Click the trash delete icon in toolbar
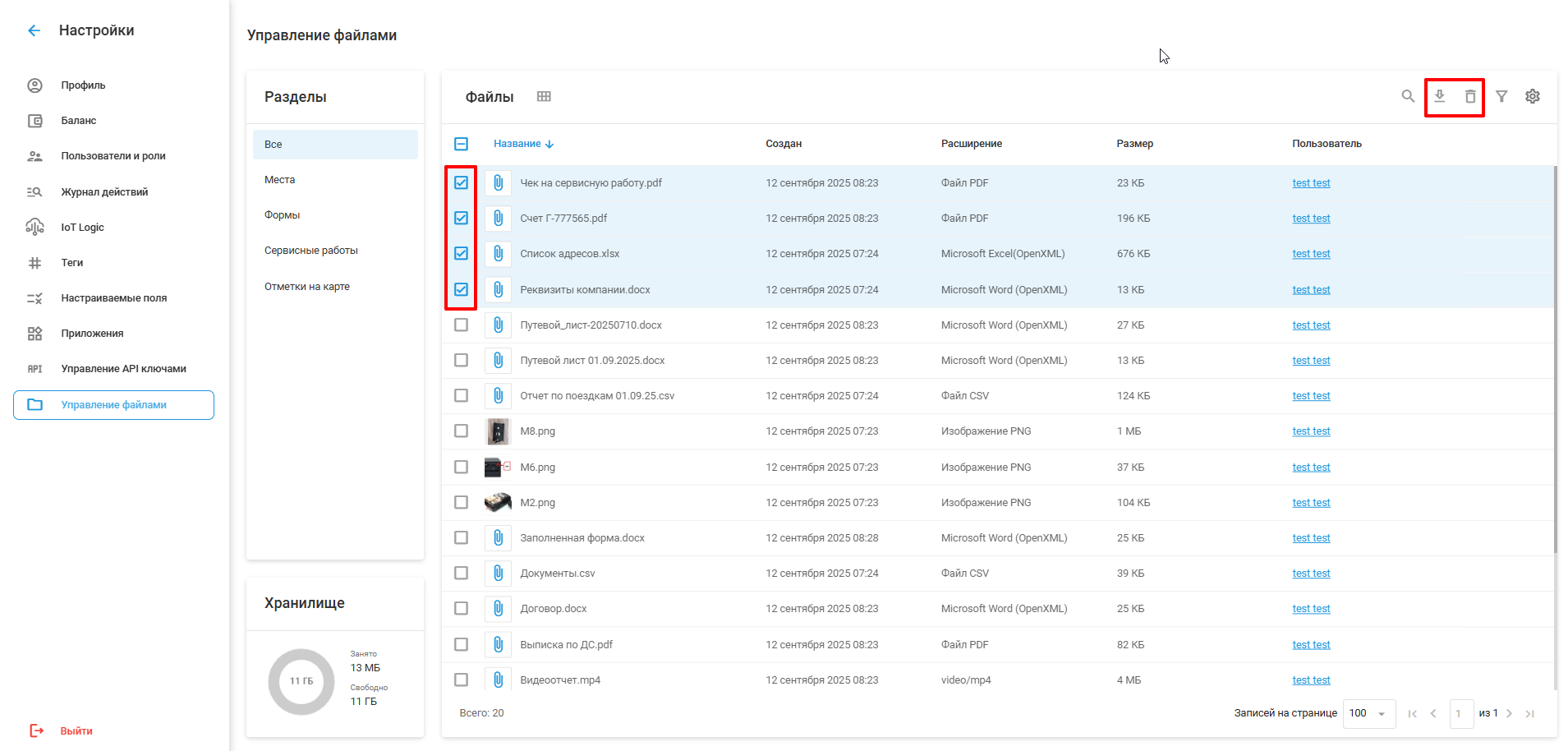The width and height of the screenshot is (1568, 751). click(x=1470, y=96)
